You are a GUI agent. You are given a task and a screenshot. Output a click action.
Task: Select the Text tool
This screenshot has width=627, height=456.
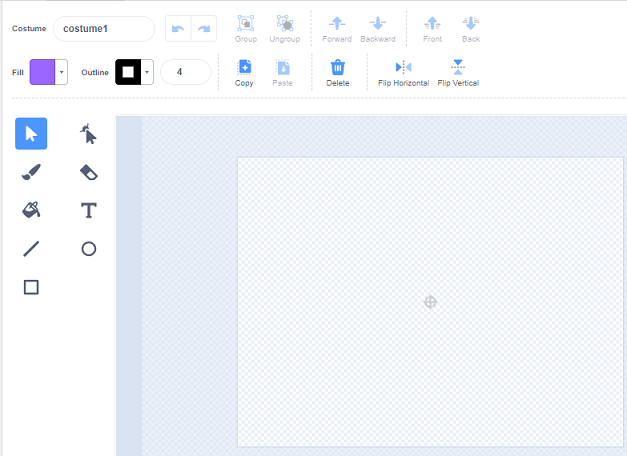tap(88, 210)
